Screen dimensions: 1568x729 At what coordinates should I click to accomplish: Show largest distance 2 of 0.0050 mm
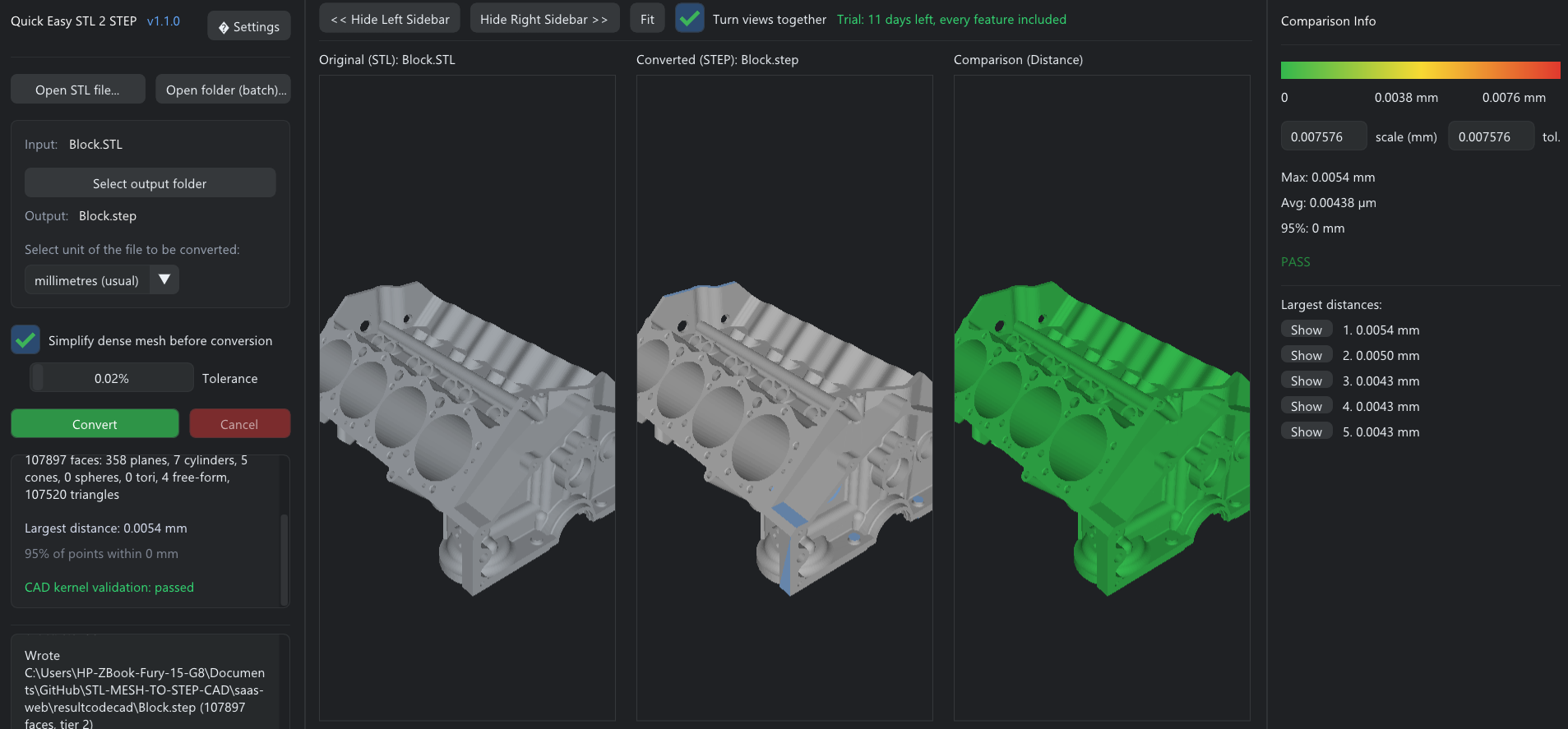(x=1307, y=355)
